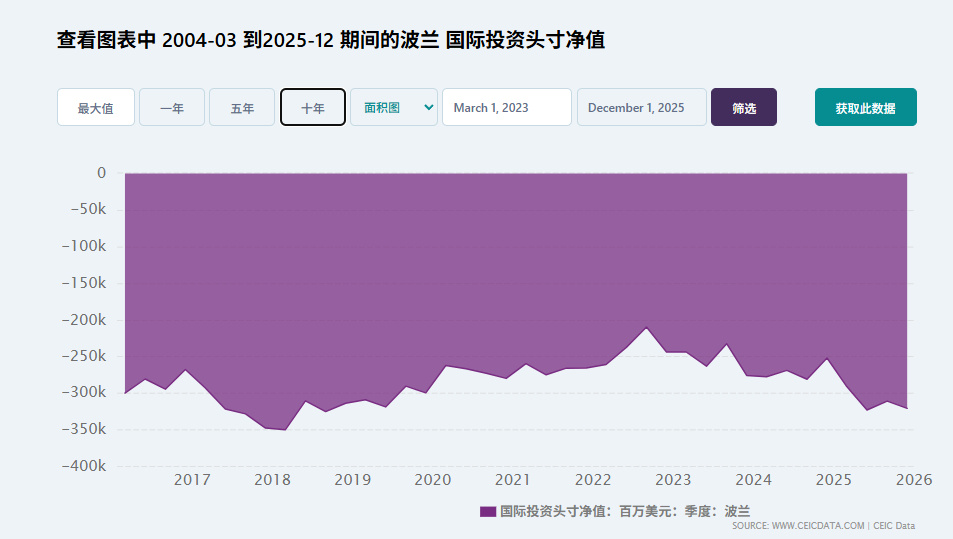Select the 最大值 time range button
The image size is (953, 539).
pyautogui.click(x=96, y=108)
